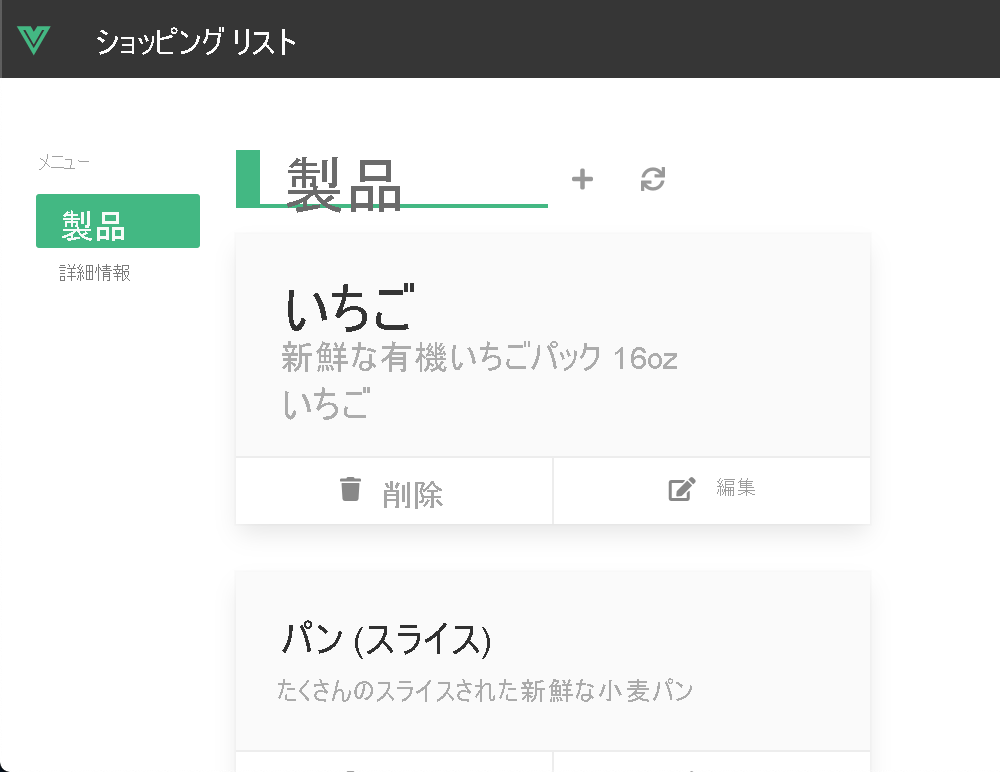Screen dimensions: 1000x772
Task: Click the メニュー label in sidebar
Action: click(64, 163)
